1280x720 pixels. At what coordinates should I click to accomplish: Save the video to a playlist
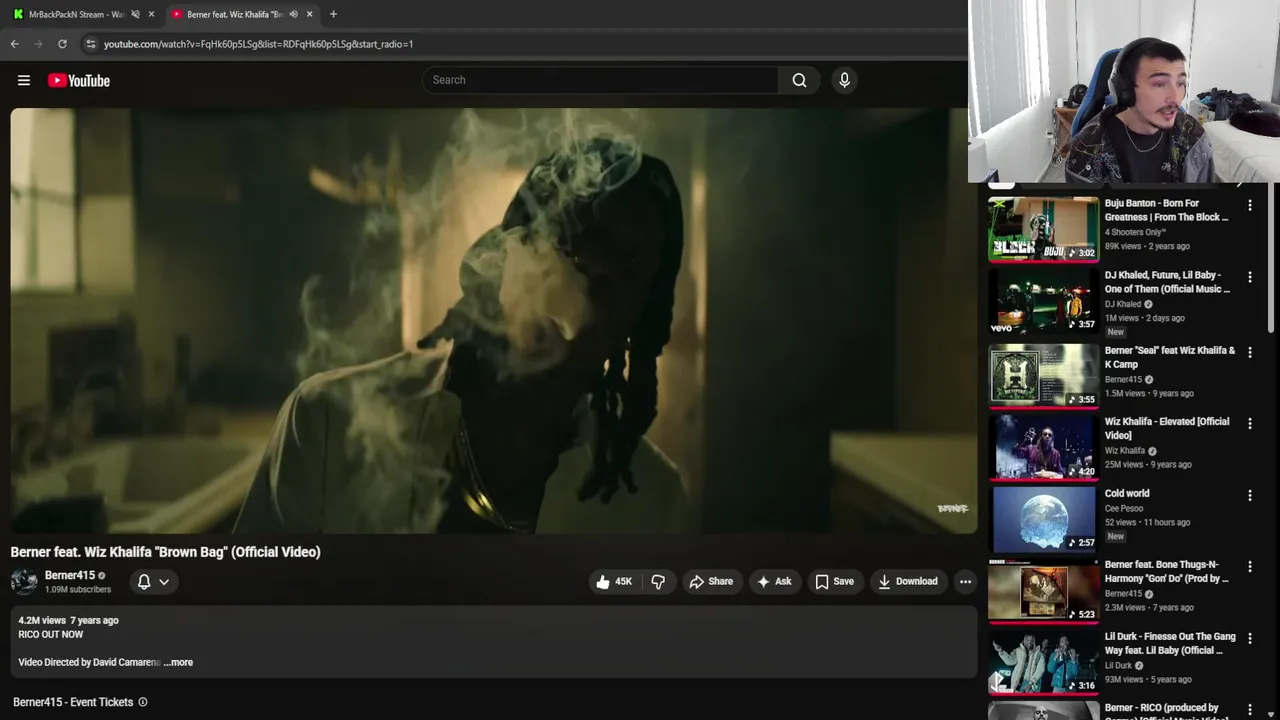click(x=834, y=581)
